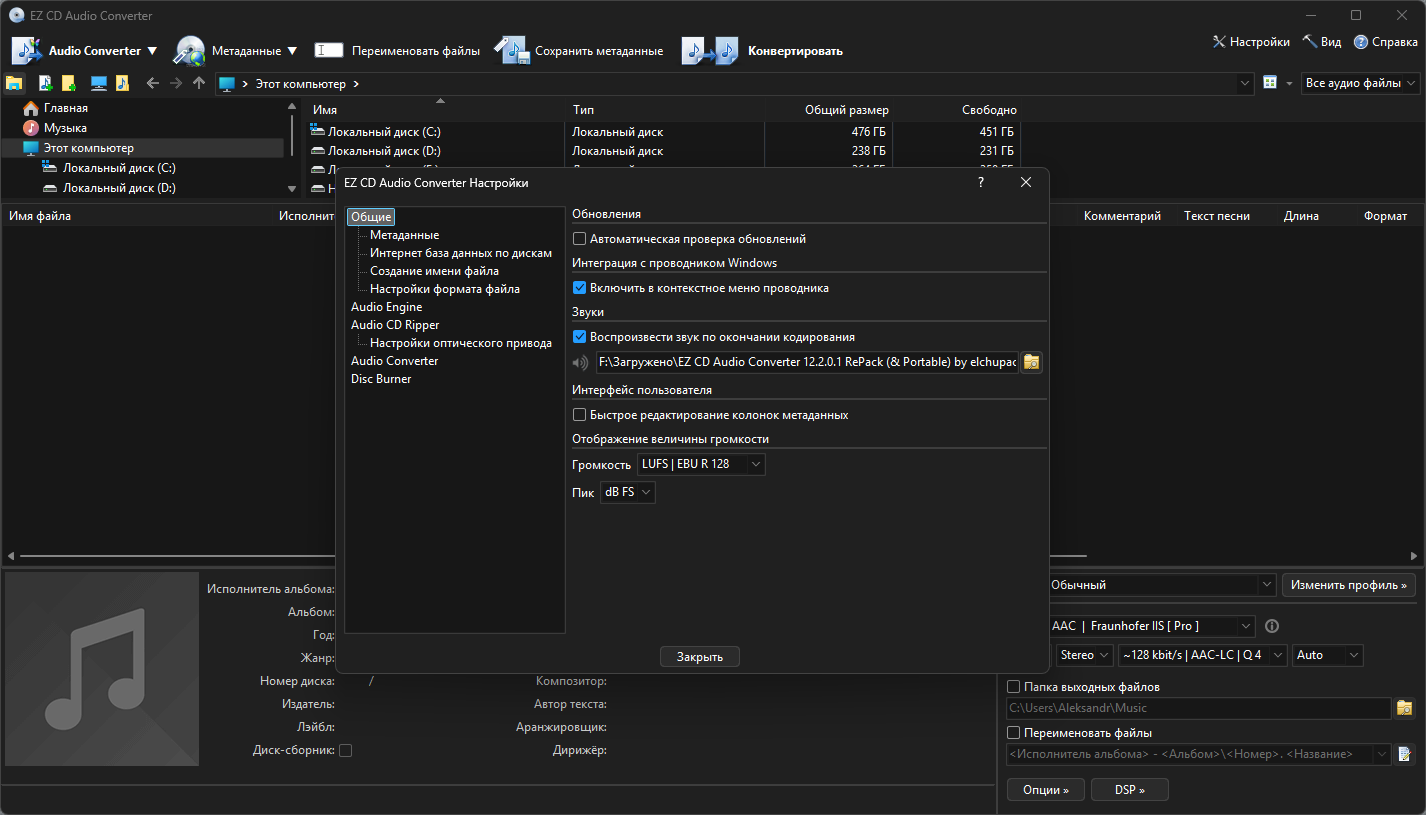Viewport: 1426px width, 815px height.
Task: Click the add audio file icon with green plus
Action: pyautogui.click(x=46, y=83)
